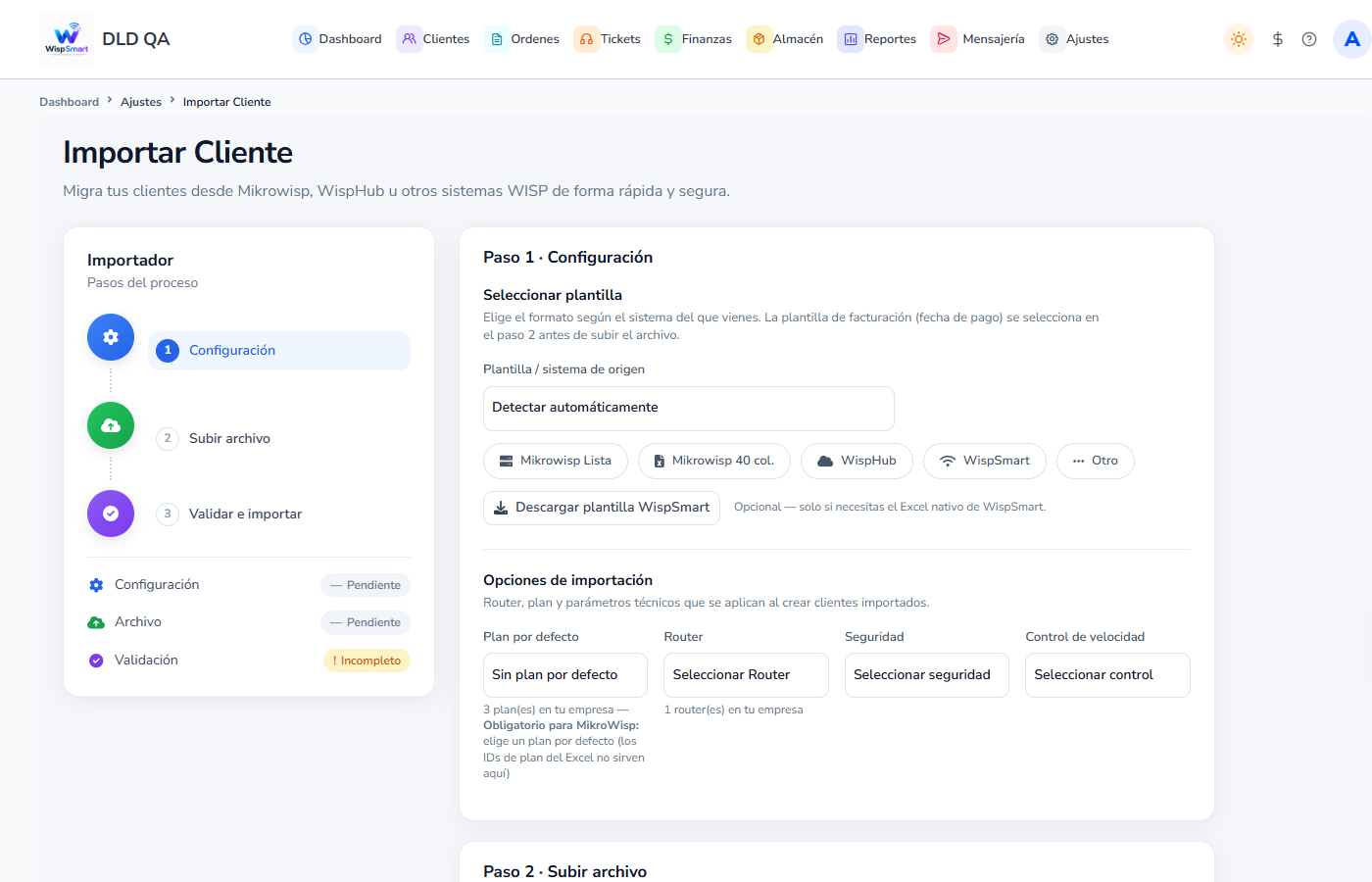Go to Ajustes breadcrumb link
Viewport: 1372px width, 882px height.
[141, 102]
